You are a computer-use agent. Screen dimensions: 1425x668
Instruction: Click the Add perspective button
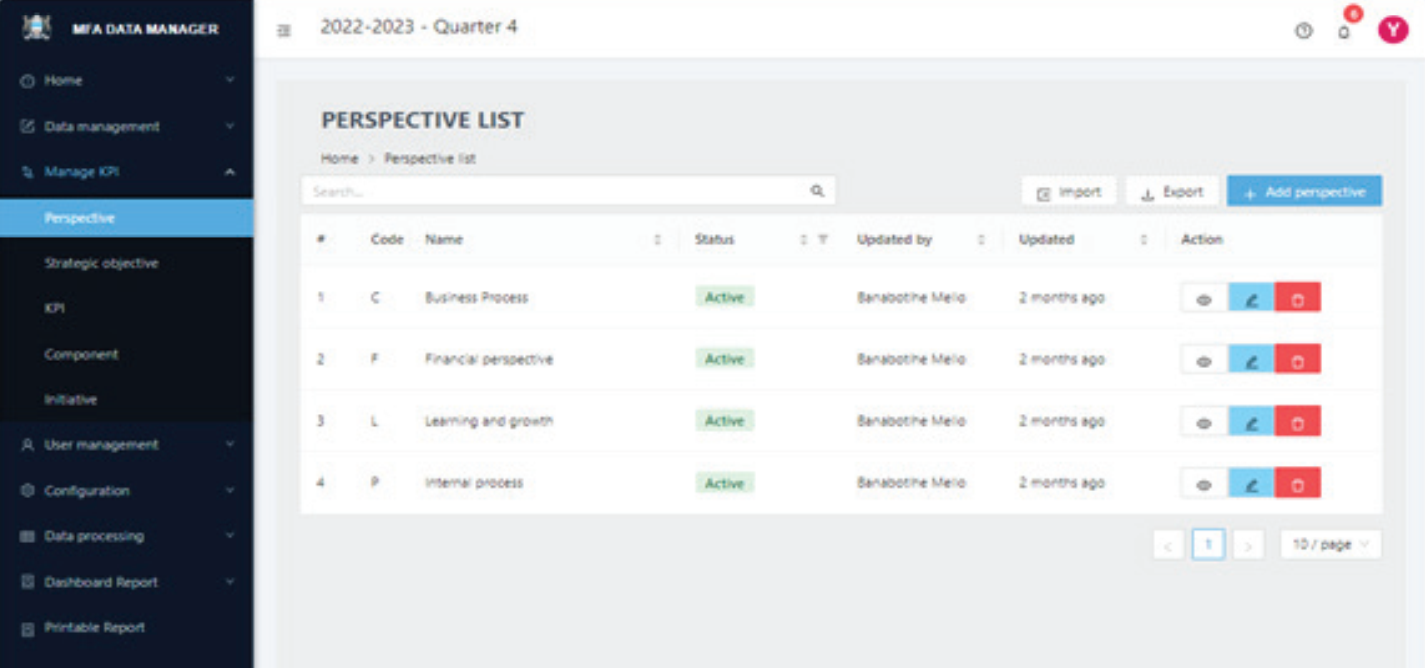click(x=1305, y=192)
